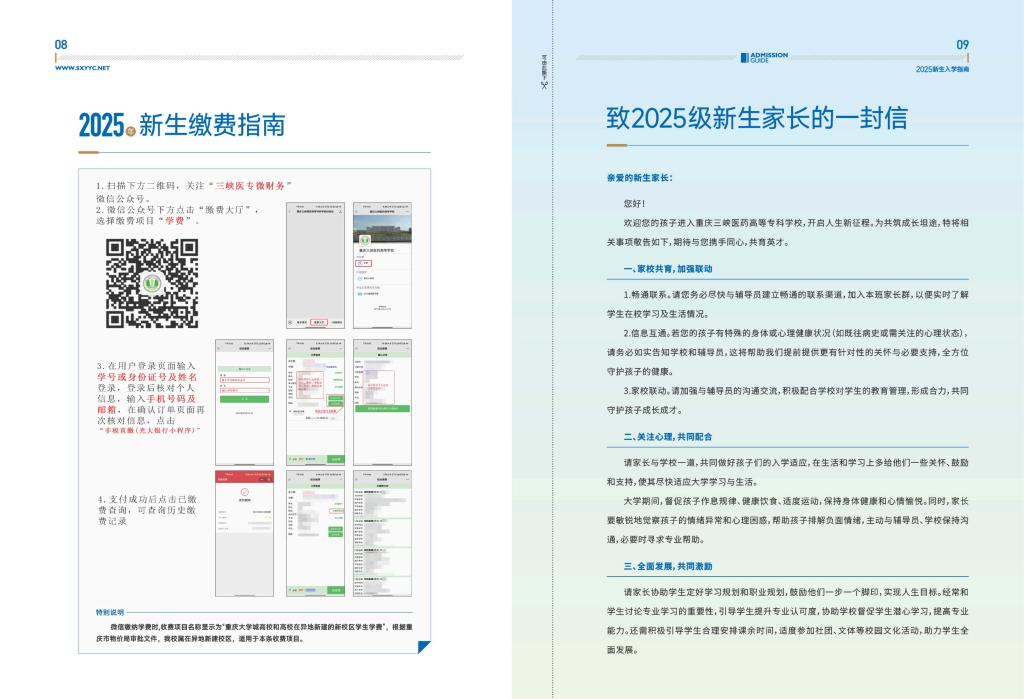Click the sentence starting "欢迎您的孩子进入重庆三峡医药"

(788, 233)
